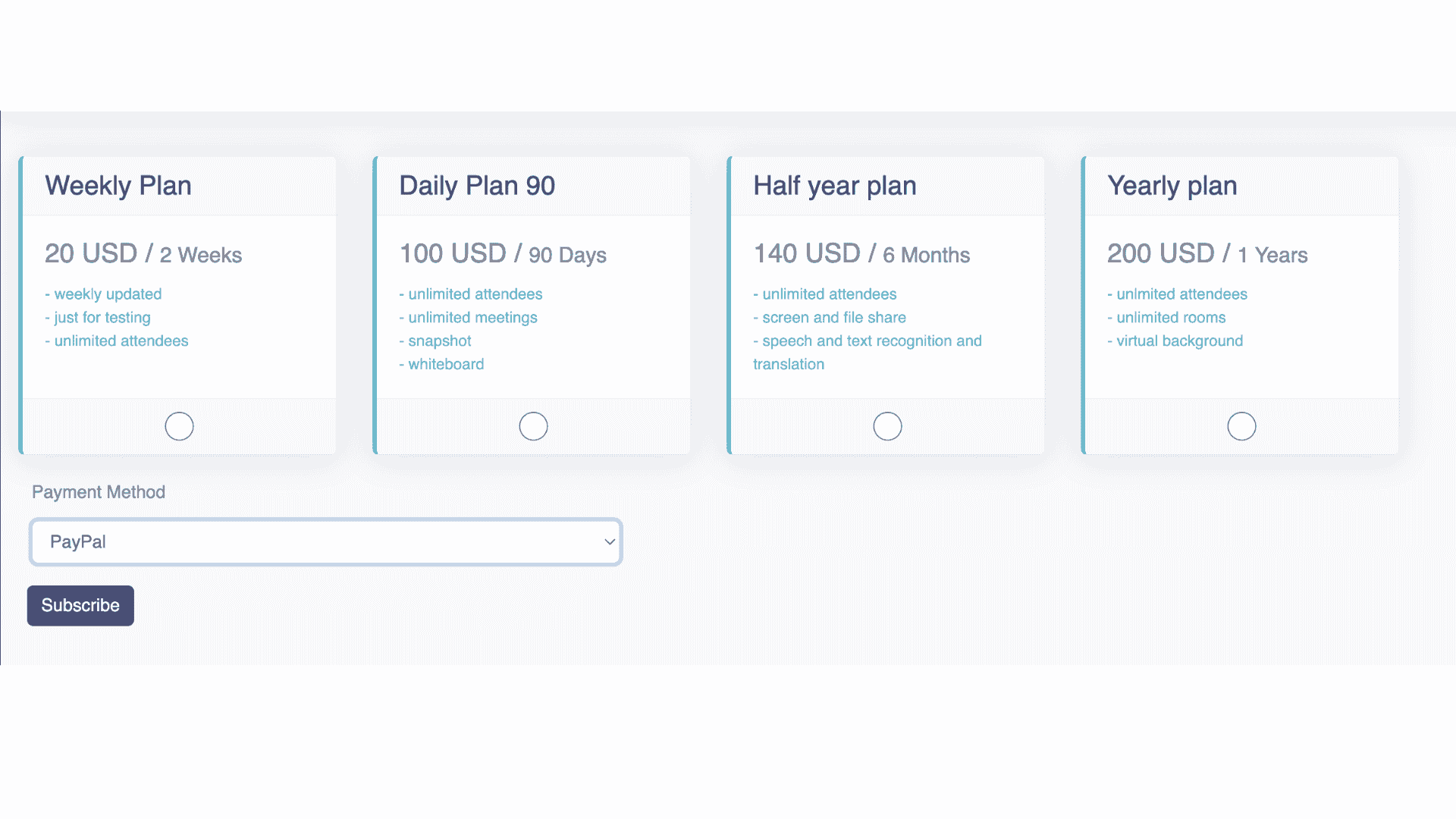Viewport: 1456px width, 819px height.
Task: Click 'screen and file share' link
Action: pyautogui.click(x=830, y=317)
